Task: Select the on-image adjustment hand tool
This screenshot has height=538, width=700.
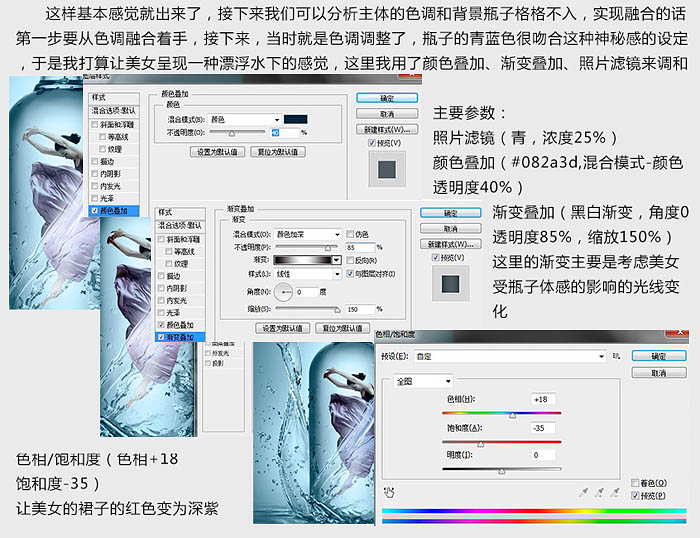Action: point(389,492)
